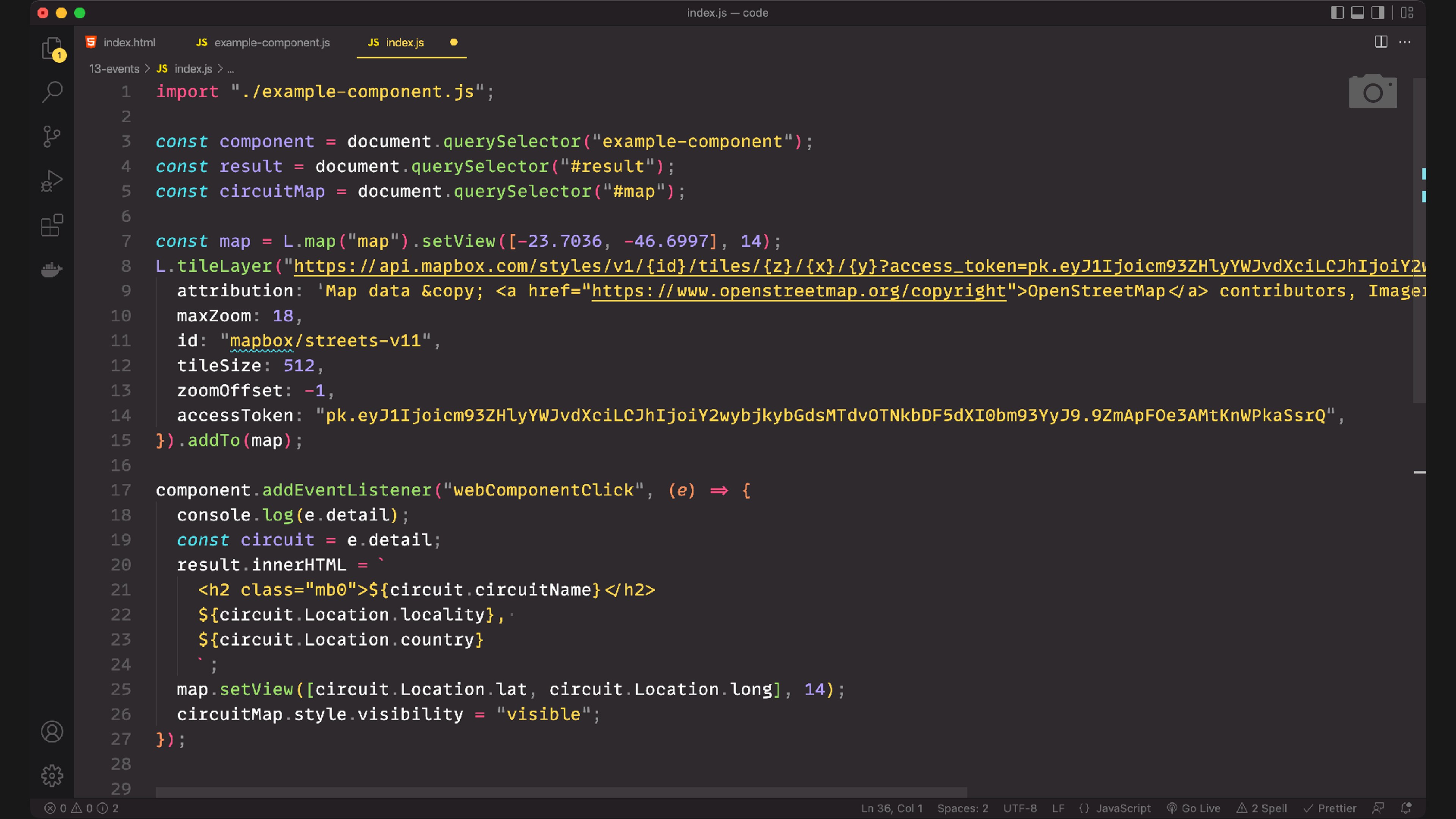The image size is (1456, 819).
Task: Switch to the index.html tab
Action: click(129, 42)
